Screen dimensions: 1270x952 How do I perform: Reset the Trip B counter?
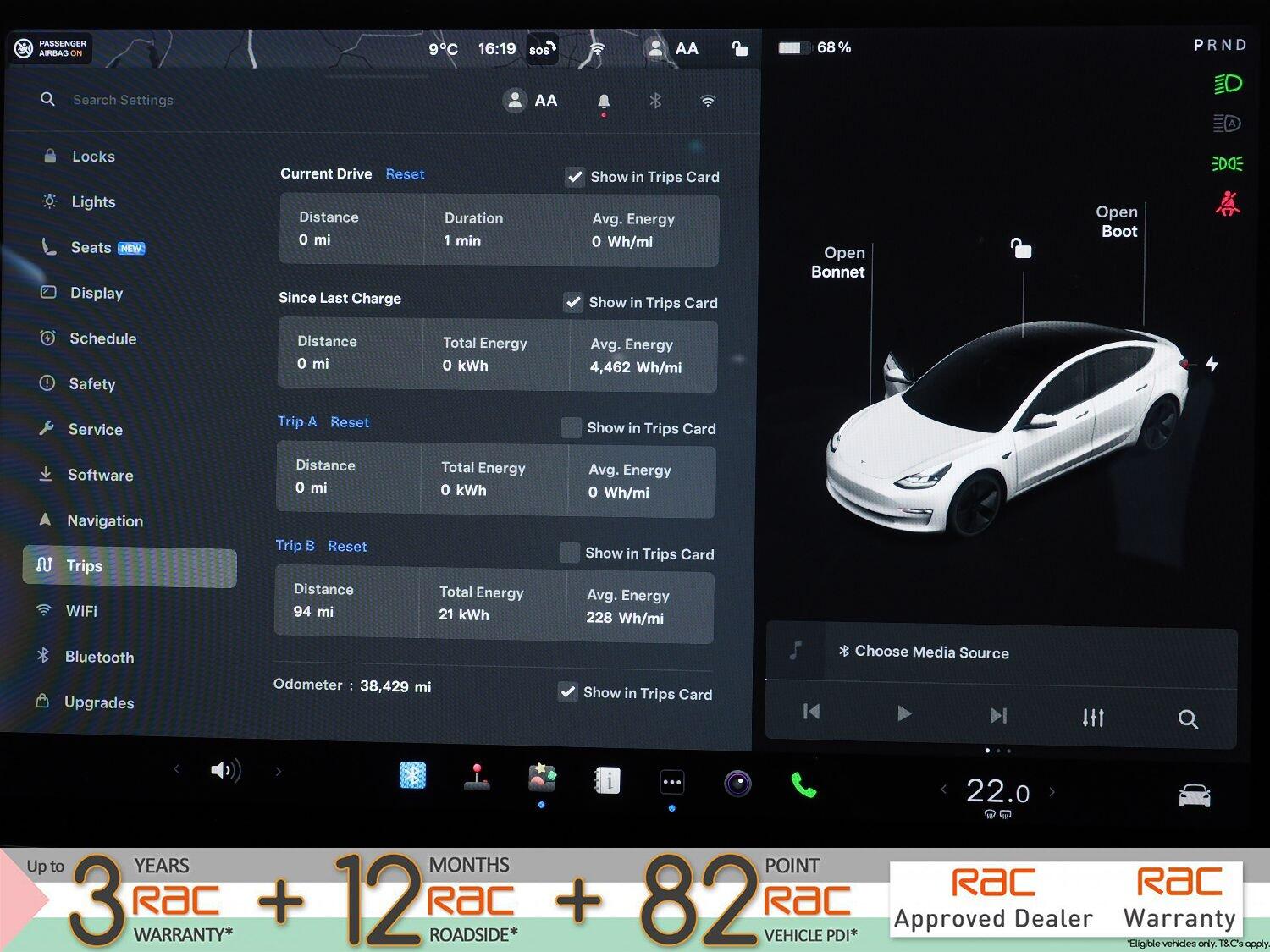347,547
